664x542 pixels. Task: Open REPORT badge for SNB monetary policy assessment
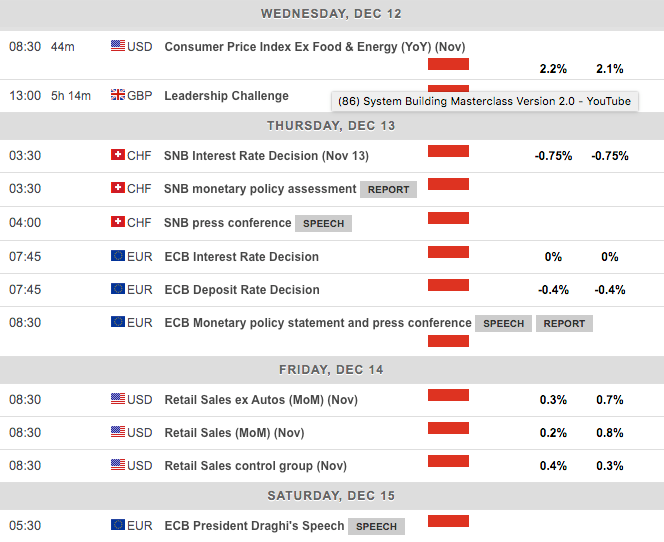click(x=389, y=189)
